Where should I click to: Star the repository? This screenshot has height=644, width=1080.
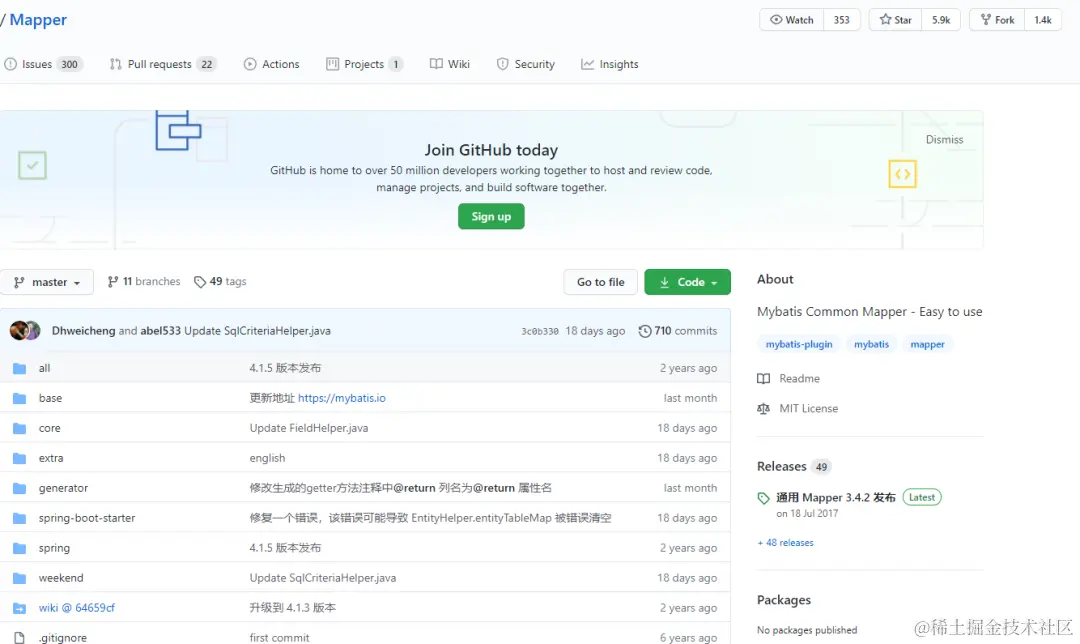pos(895,20)
